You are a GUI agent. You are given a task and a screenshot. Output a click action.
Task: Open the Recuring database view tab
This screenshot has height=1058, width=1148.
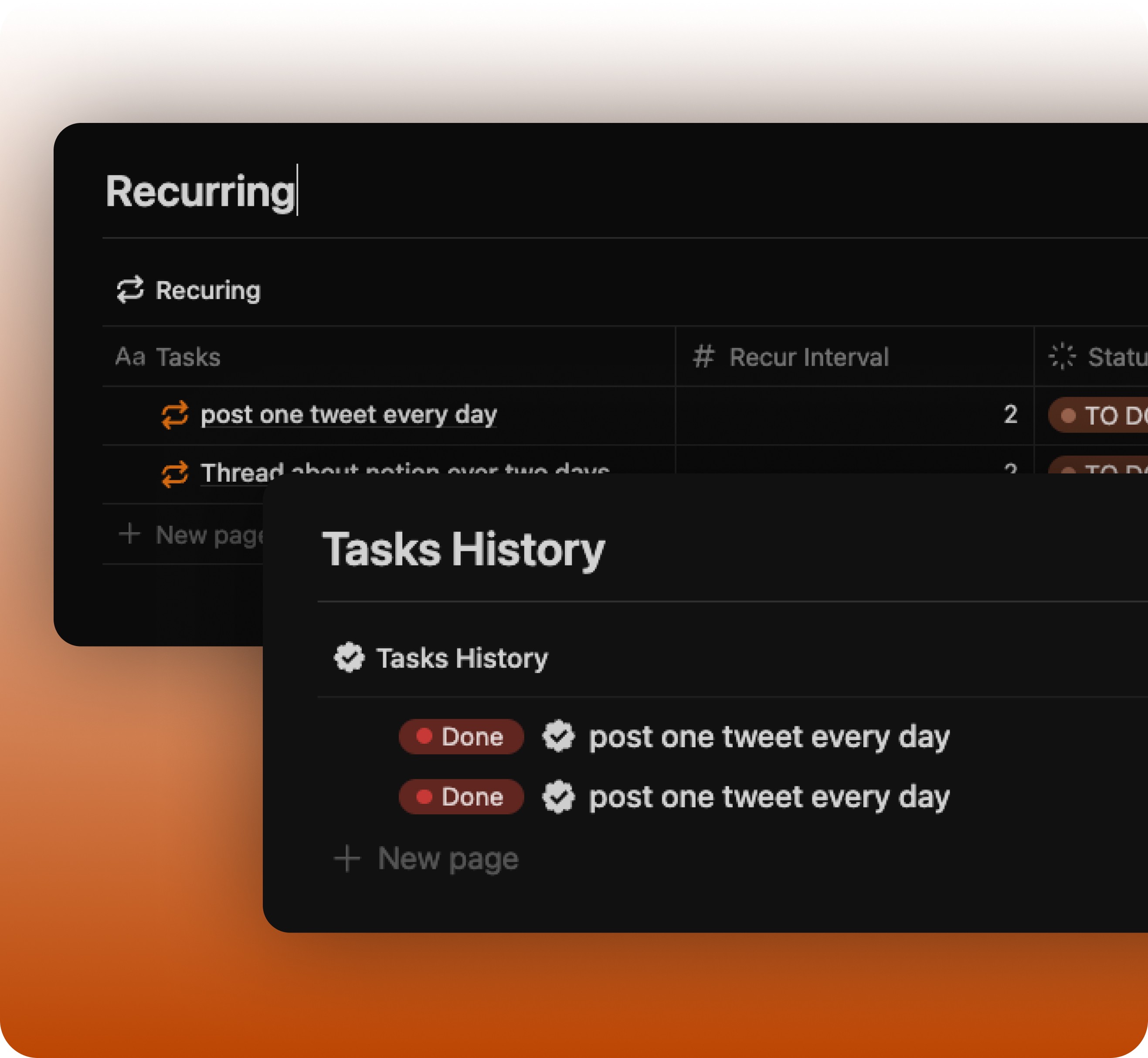click(207, 290)
